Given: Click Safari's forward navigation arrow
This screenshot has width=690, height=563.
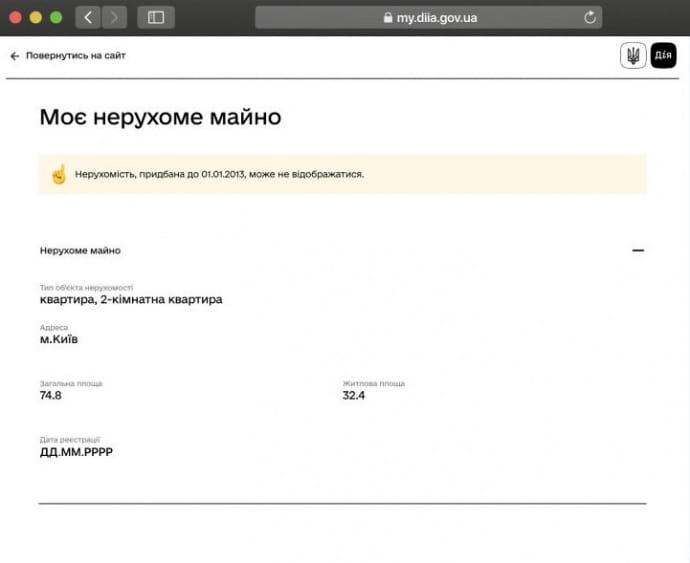Looking at the screenshot, I should 114,17.
